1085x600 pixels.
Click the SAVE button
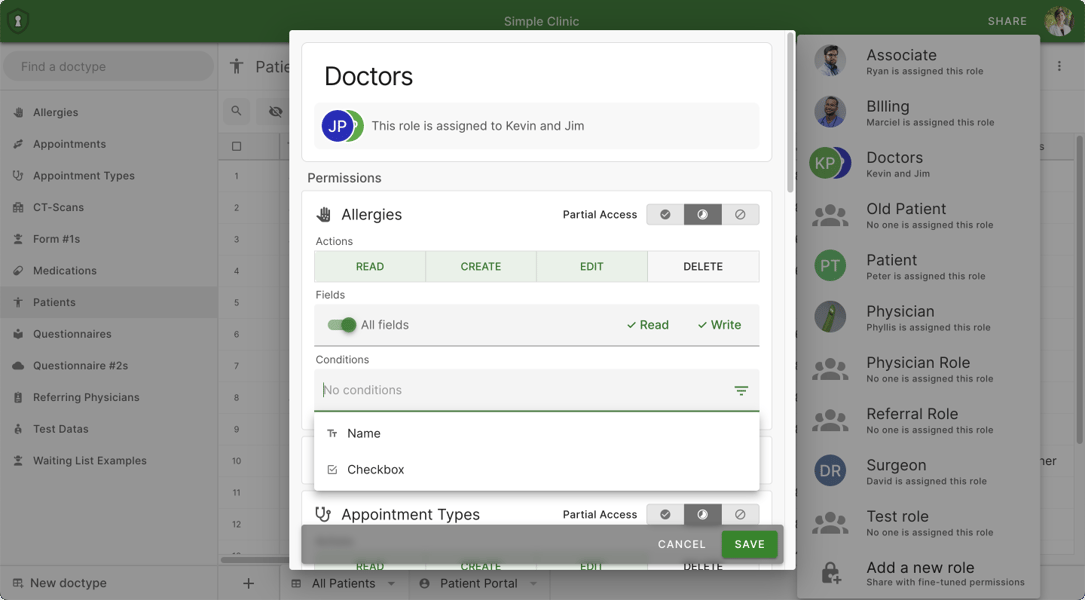pyautogui.click(x=749, y=545)
